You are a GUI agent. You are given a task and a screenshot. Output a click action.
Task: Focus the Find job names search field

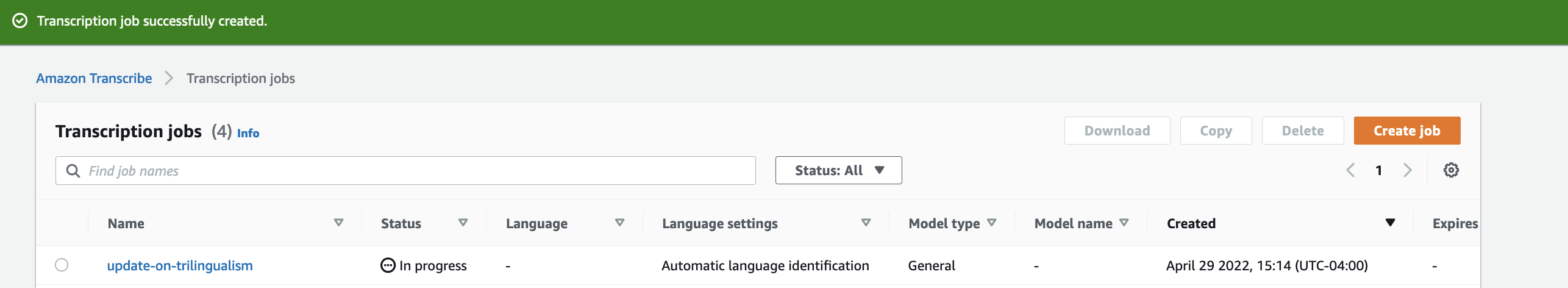[405, 170]
